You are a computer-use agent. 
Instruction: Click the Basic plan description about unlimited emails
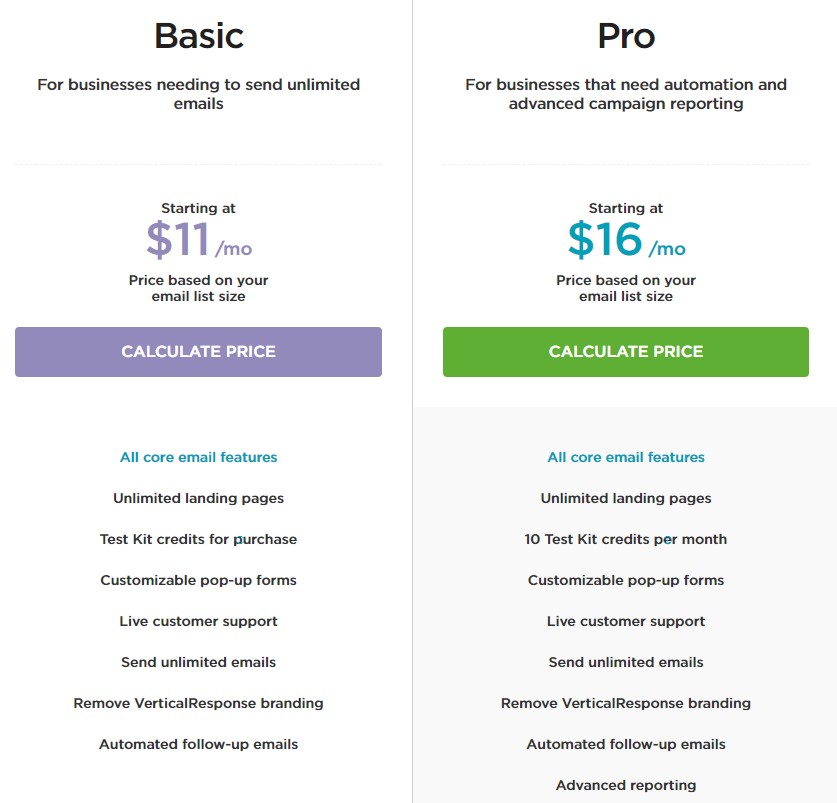pos(199,94)
